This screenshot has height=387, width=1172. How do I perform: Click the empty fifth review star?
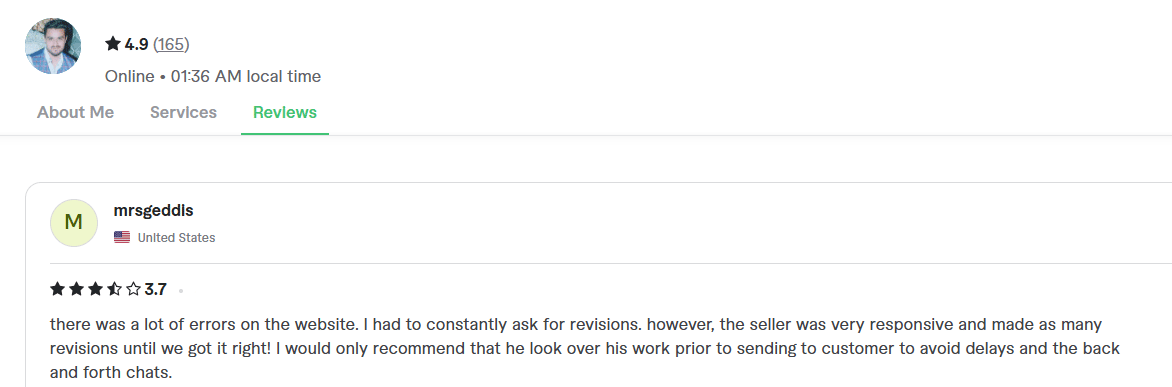click(x=134, y=289)
